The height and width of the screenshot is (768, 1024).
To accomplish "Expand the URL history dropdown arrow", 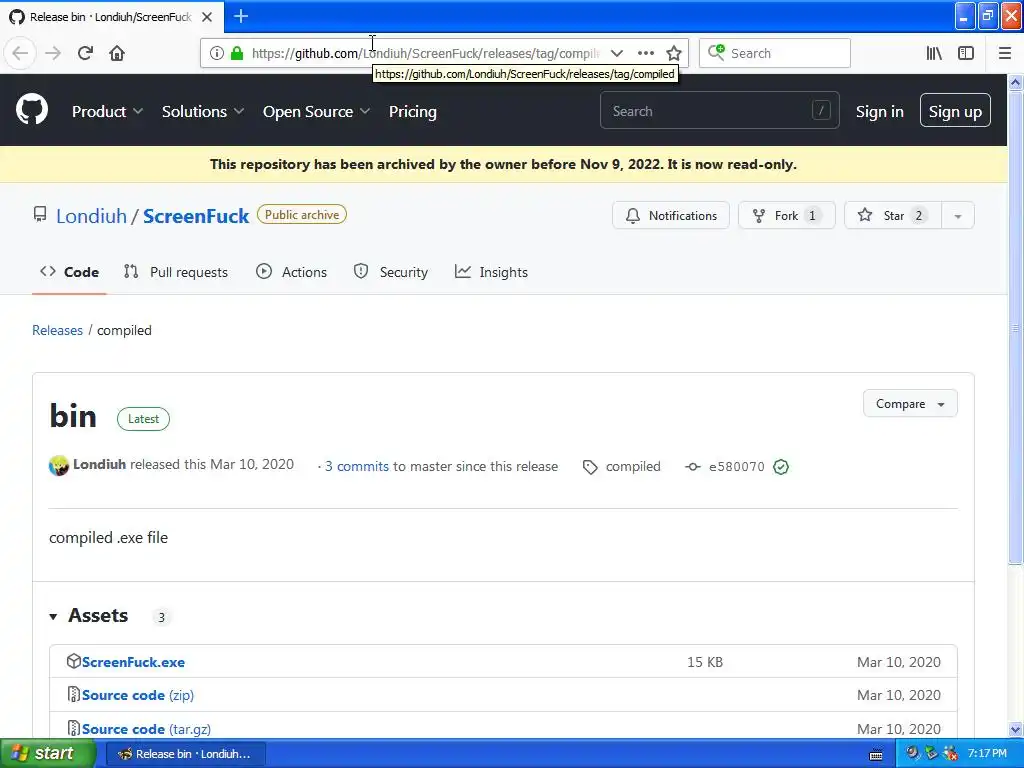I will click(616, 53).
